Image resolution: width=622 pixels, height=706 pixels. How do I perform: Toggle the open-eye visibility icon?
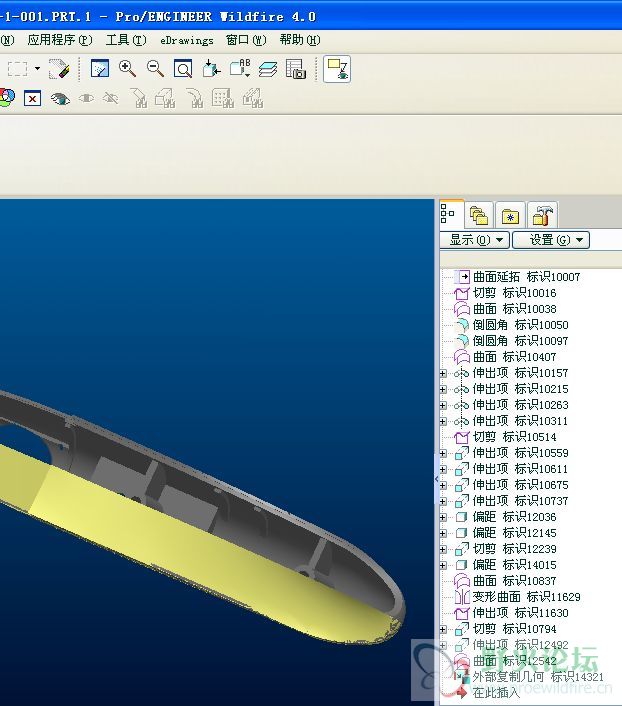coord(60,98)
